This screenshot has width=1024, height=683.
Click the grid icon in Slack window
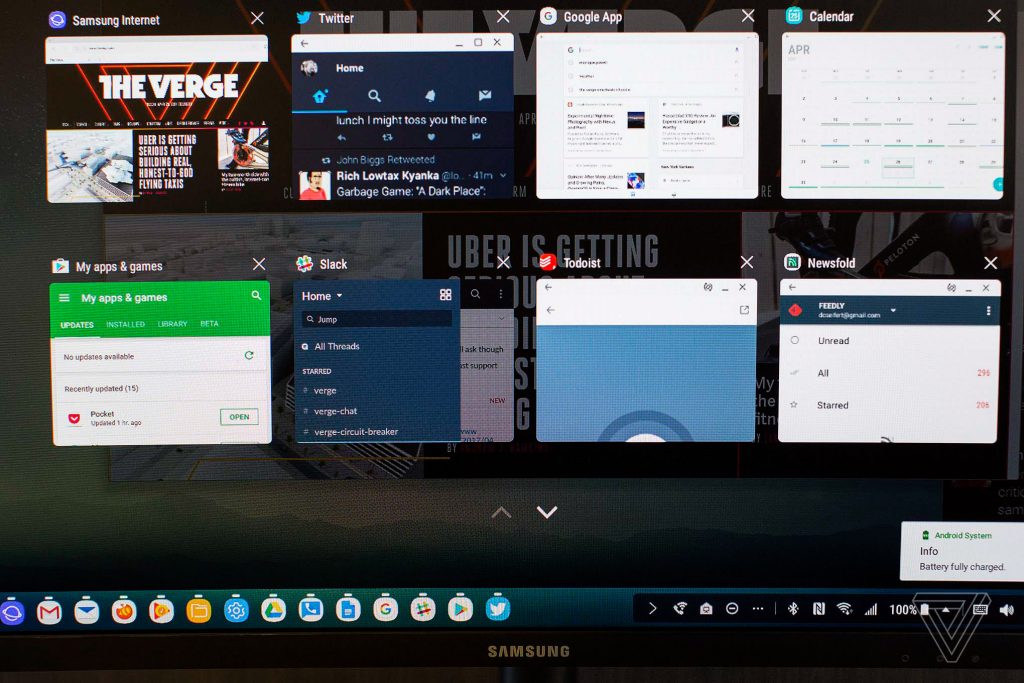click(445, 295)
